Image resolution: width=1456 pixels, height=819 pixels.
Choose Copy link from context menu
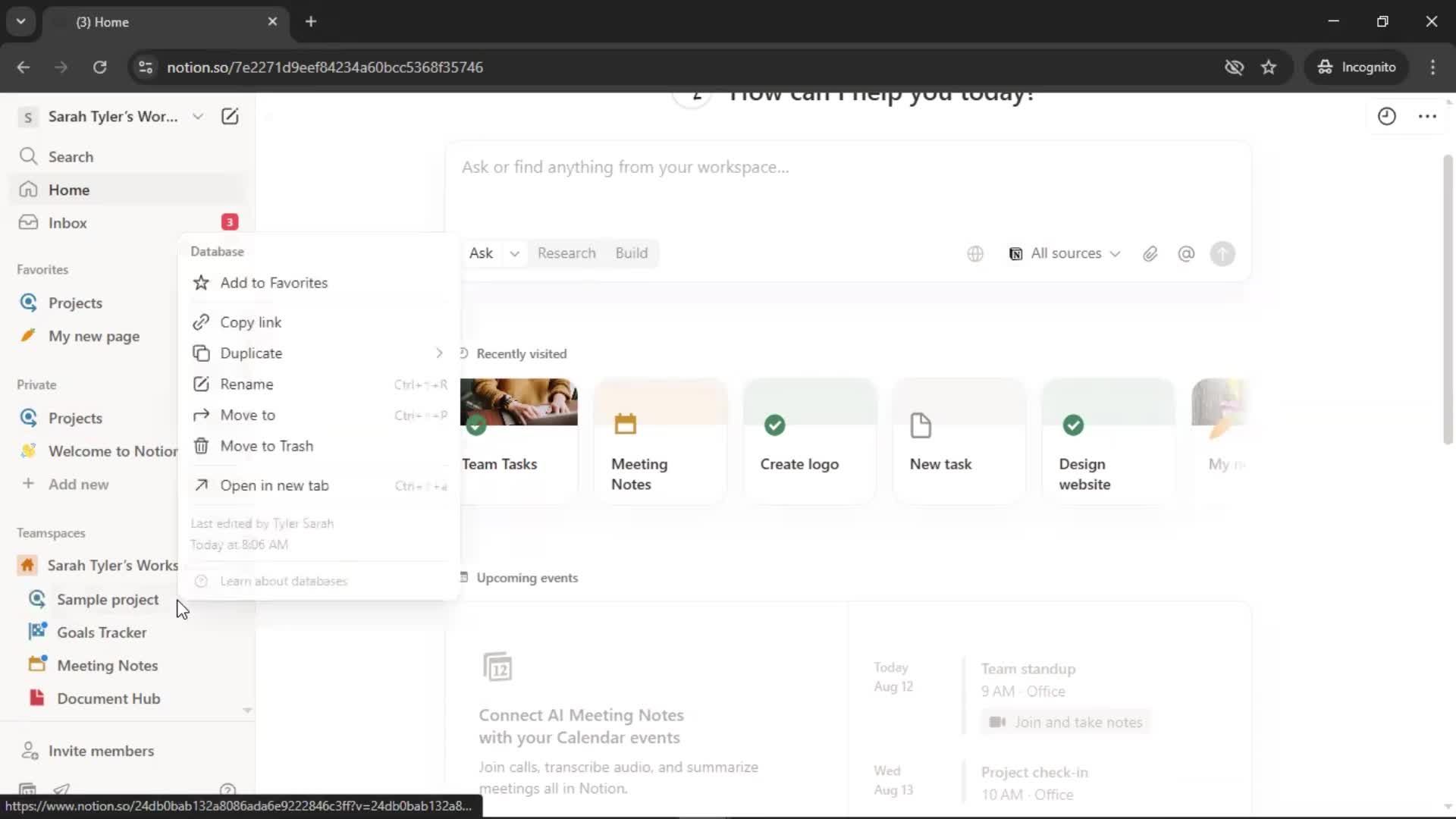tap(318, 322)
